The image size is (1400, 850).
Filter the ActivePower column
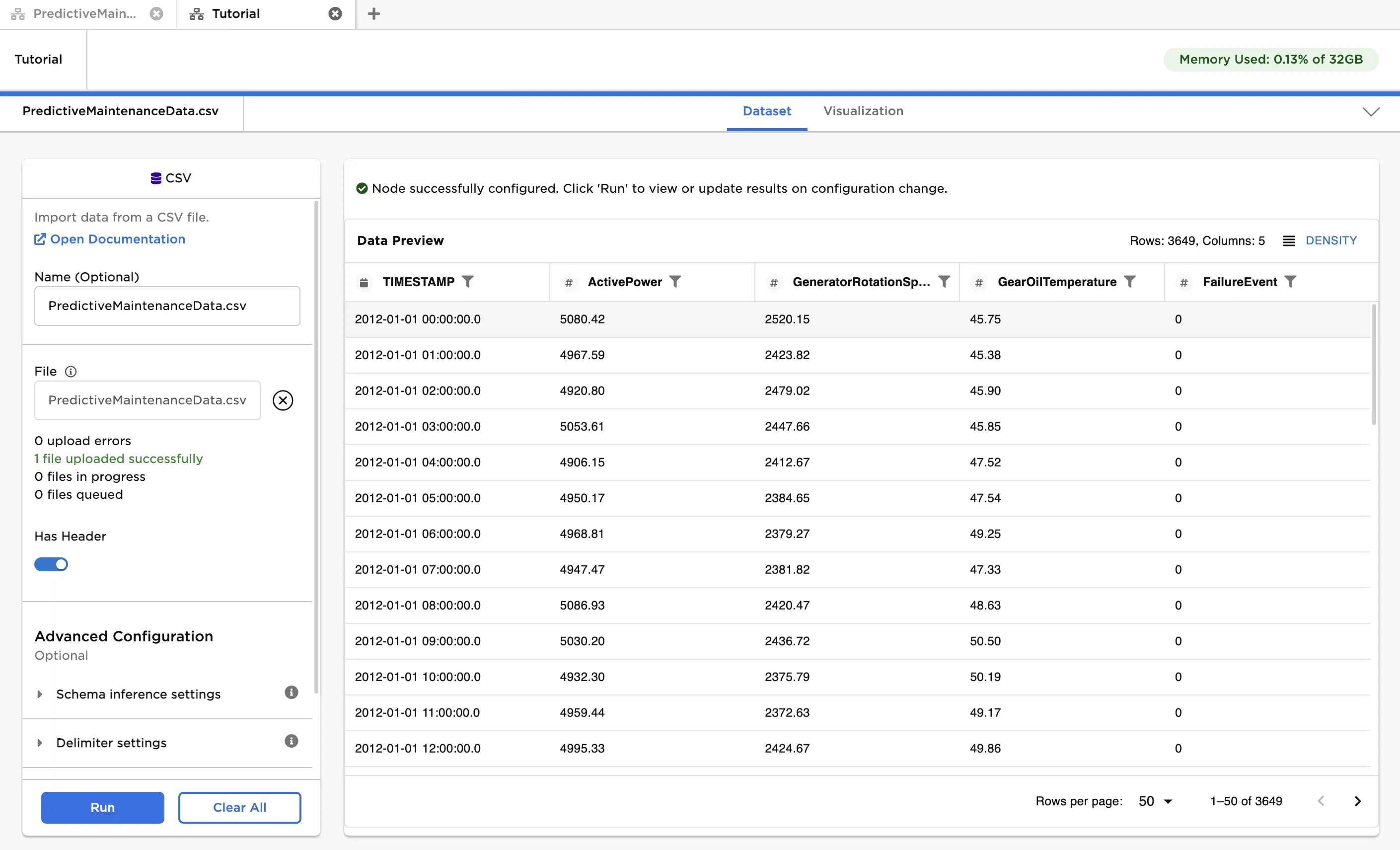pyautogui.click(x=676, y=281)
